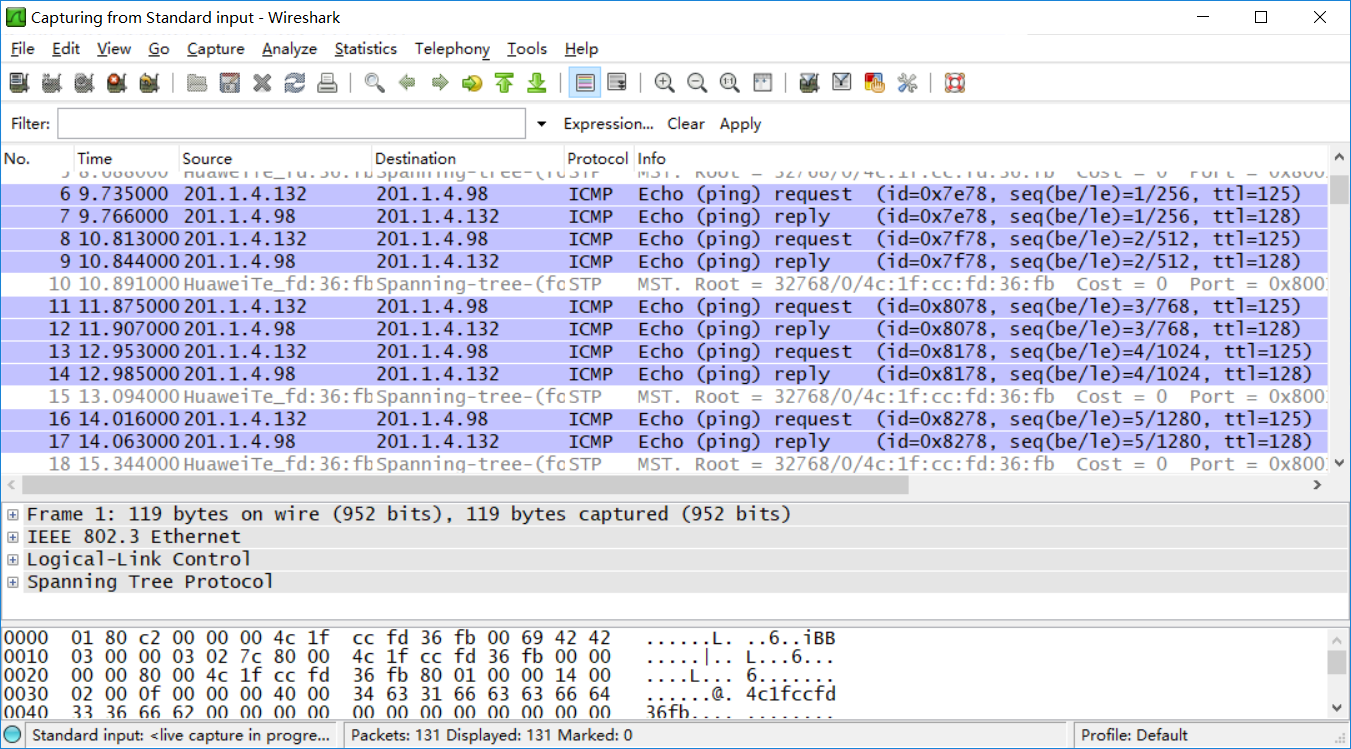This screenshot has width=1351, height=749.
Task: Select packet 10 STP row
Action: (665, 284)
